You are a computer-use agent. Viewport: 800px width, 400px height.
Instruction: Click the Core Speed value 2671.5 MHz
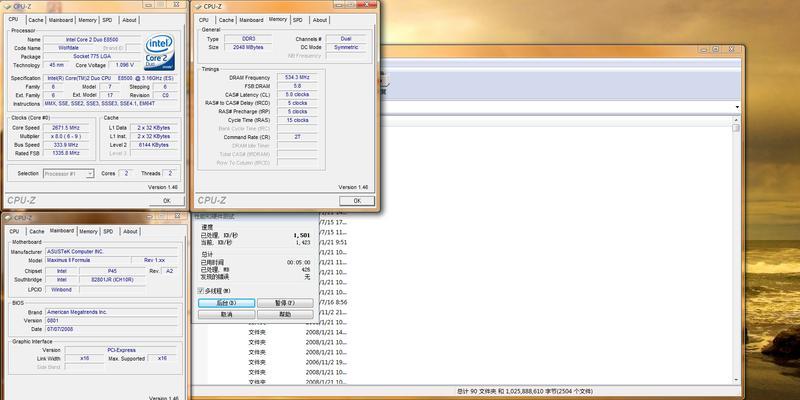(x=65, y=128)
